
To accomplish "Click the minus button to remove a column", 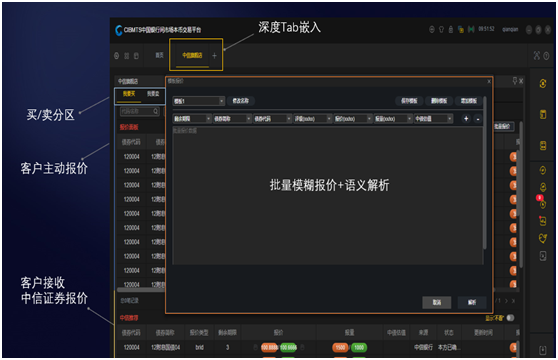I will tap(478, 119).
